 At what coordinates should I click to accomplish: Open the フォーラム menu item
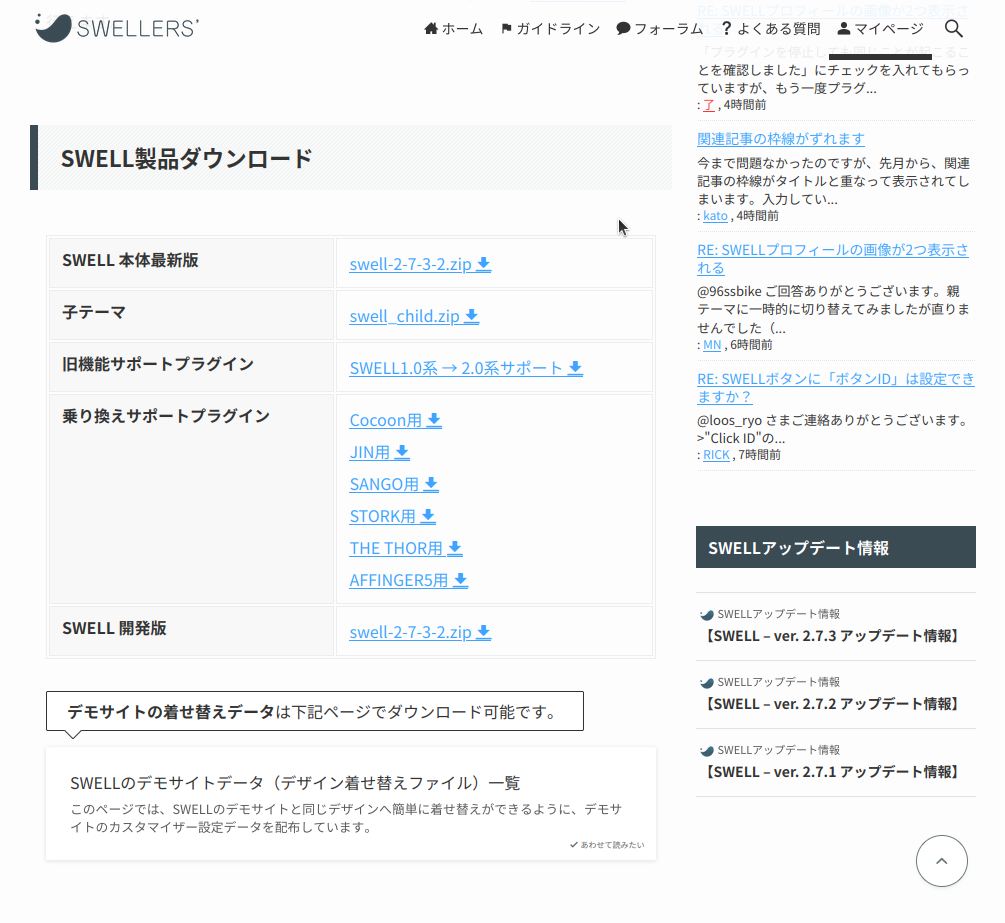[x=660, y=29]
